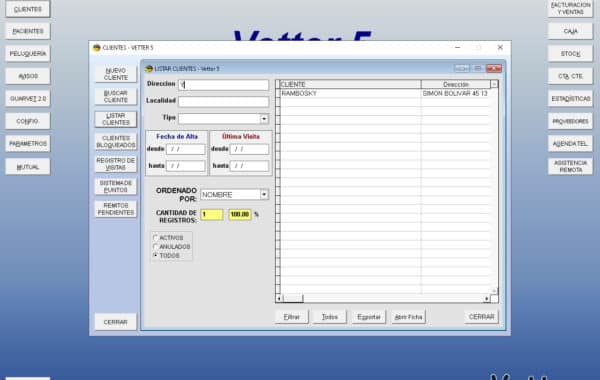Click the Localidad input field
The height and width of the screenshot is (380, 600).
pyautogui.click(x=223, y=101)
